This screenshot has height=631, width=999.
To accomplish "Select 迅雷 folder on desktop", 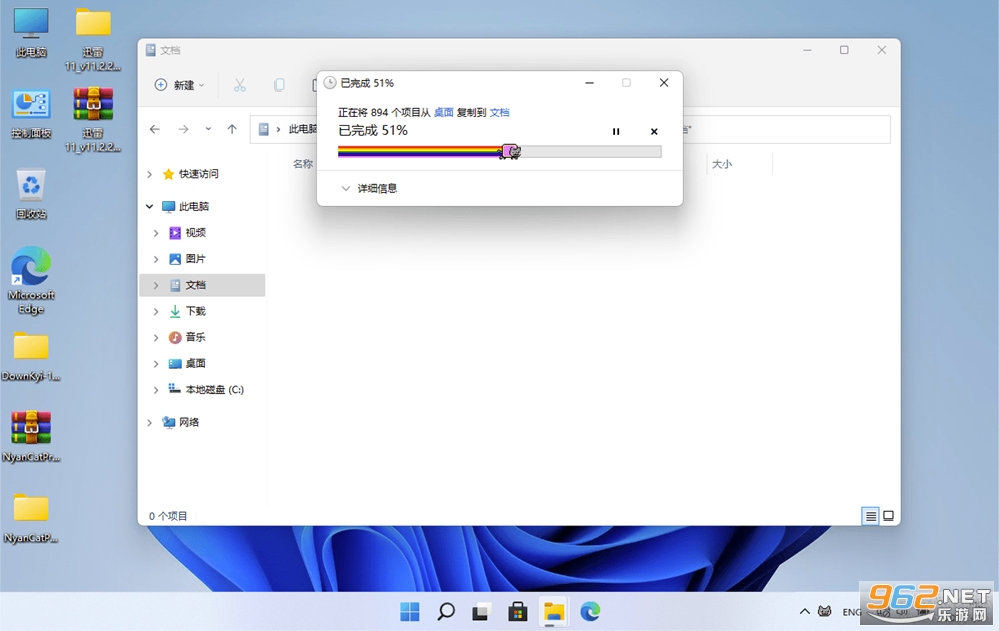I will 93,38.
